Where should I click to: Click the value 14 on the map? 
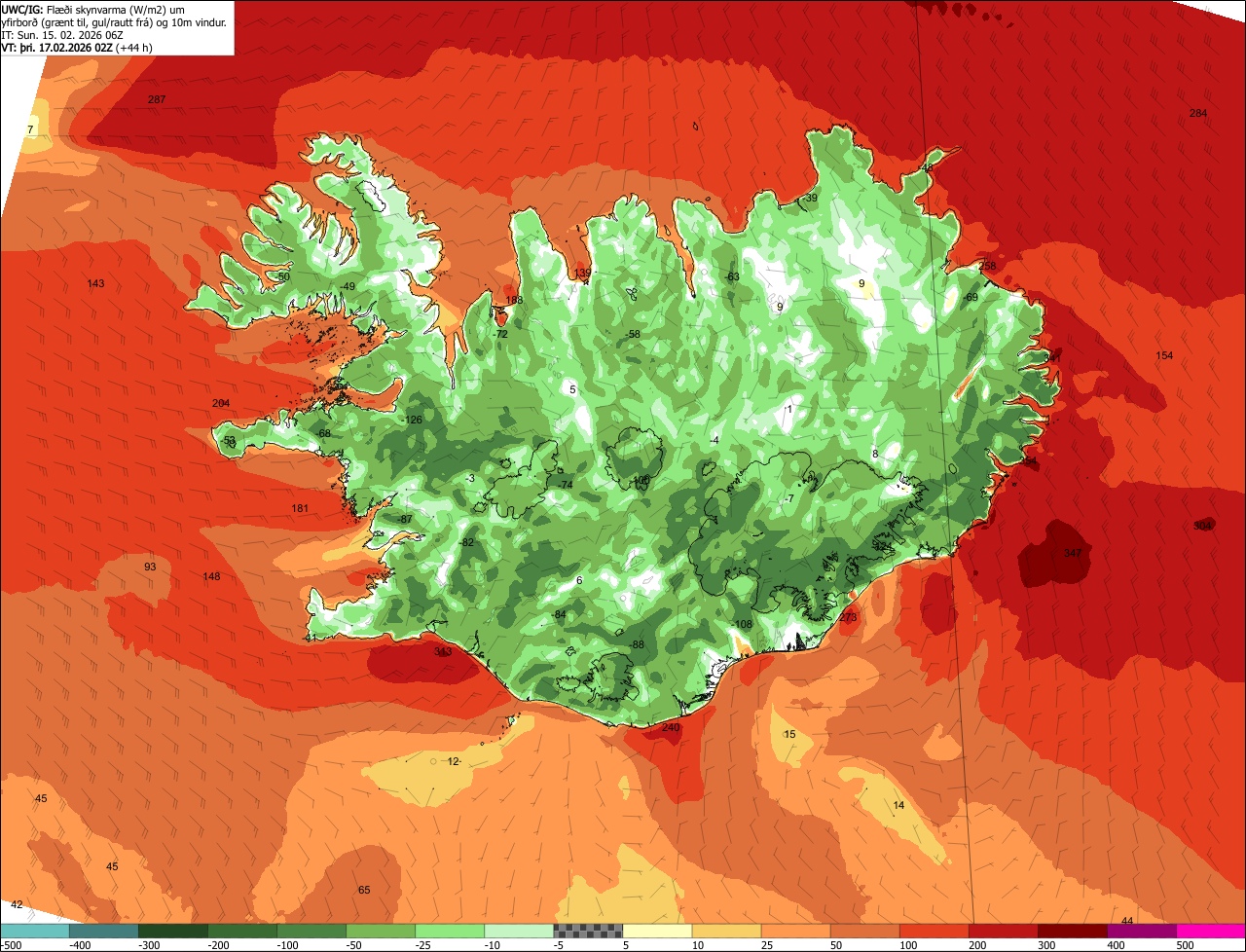click(x=898, y=806)
